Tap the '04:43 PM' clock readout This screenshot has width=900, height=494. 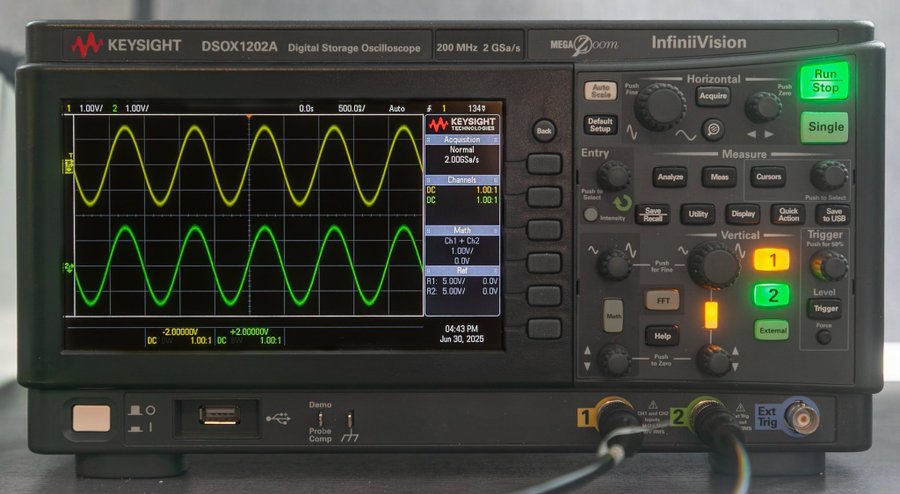tap(461, 329)
